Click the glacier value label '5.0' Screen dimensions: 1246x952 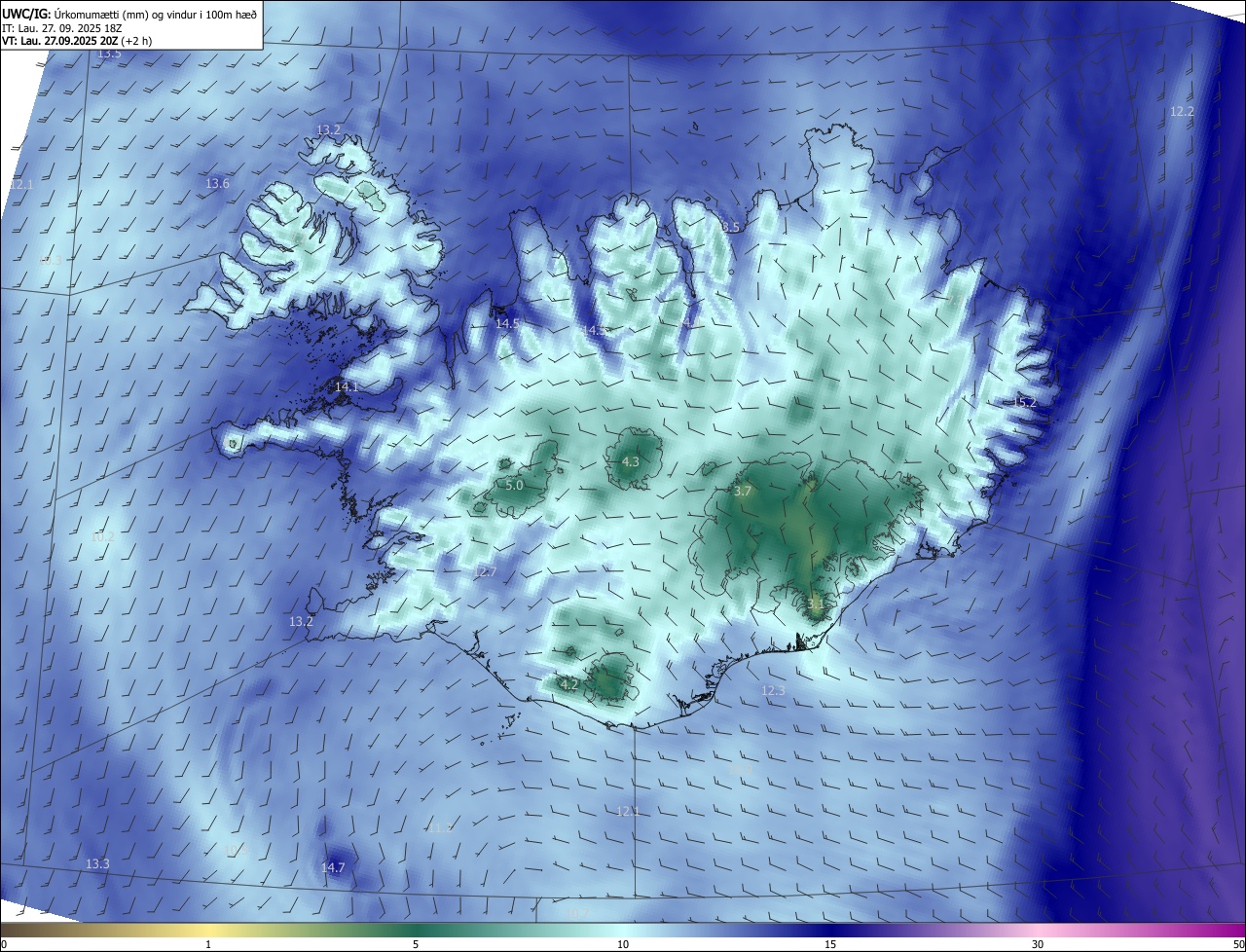pos(515,485)
